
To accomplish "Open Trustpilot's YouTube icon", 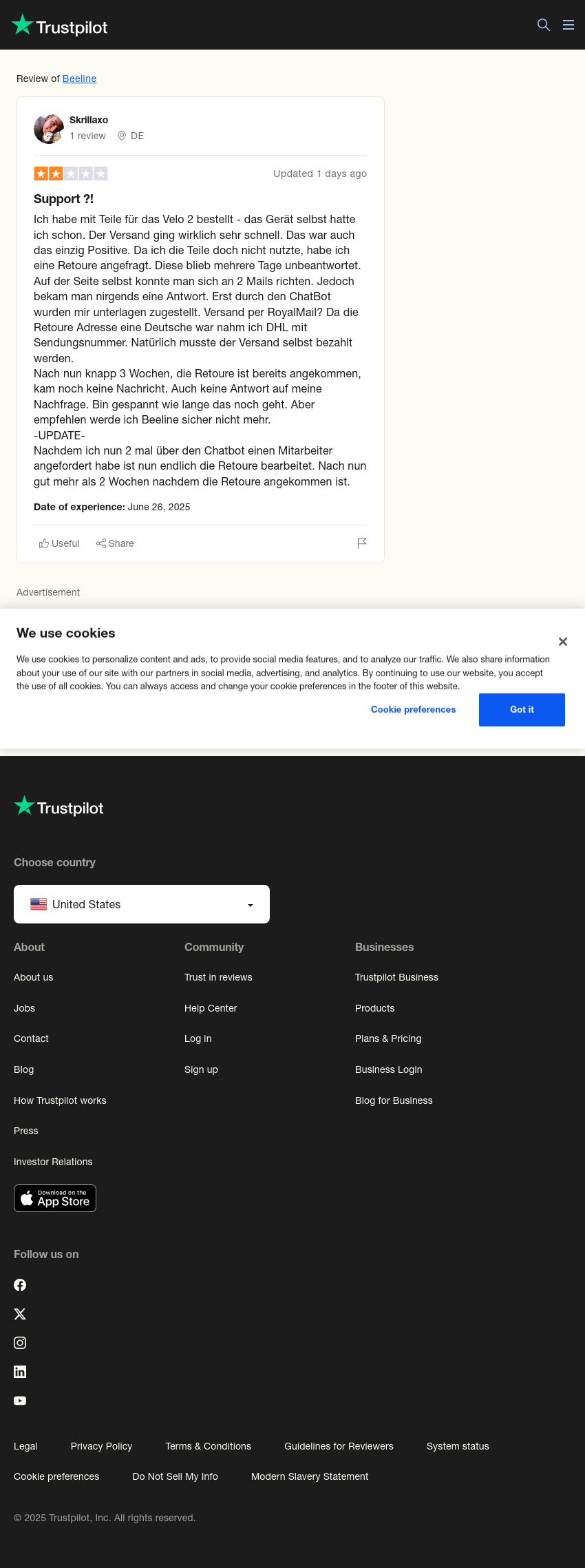I will coord(20,1401).
